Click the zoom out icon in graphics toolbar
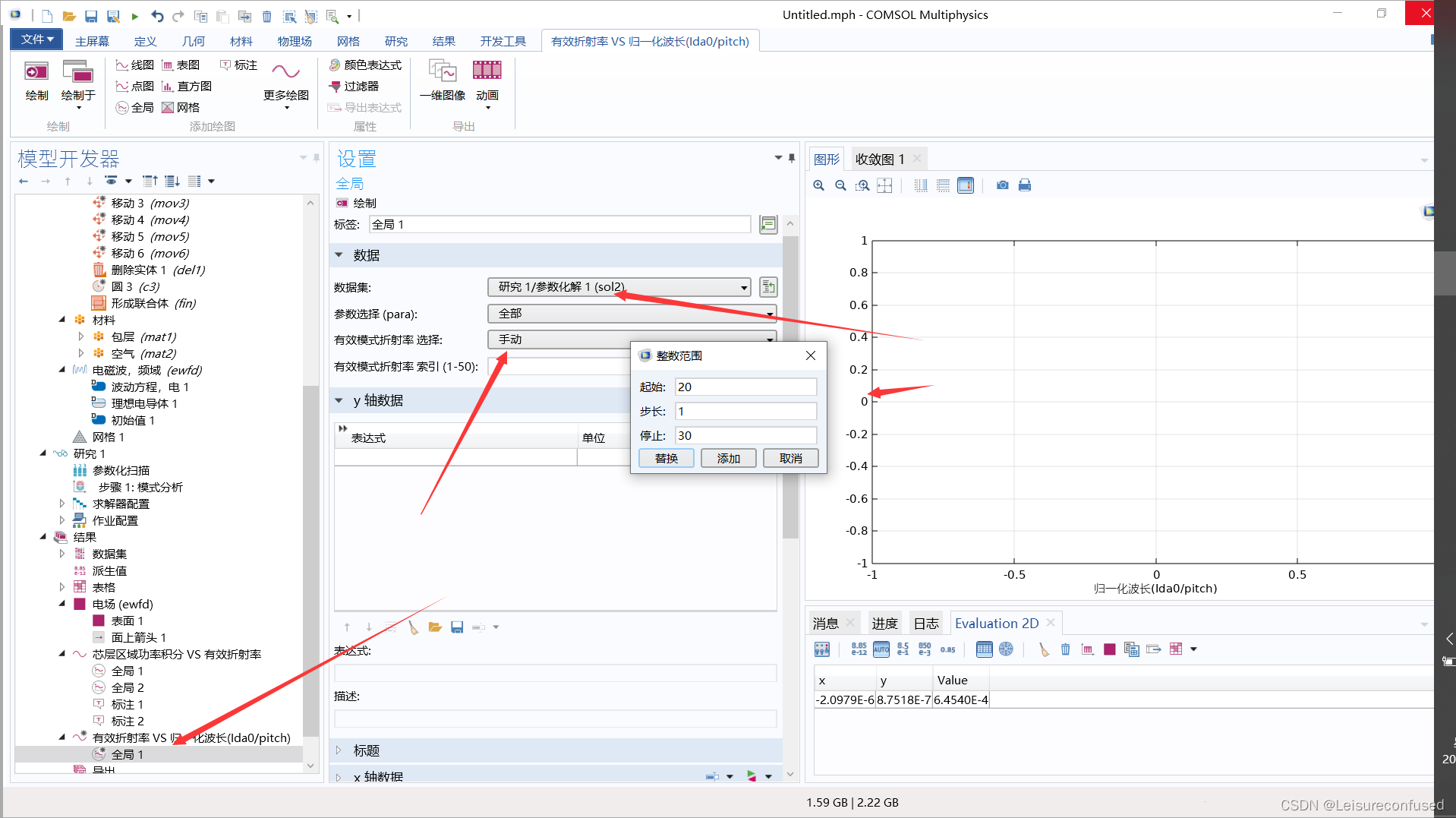Image resolution: width=1456 pixels, height=818 pixels. [x=840, y=185]
